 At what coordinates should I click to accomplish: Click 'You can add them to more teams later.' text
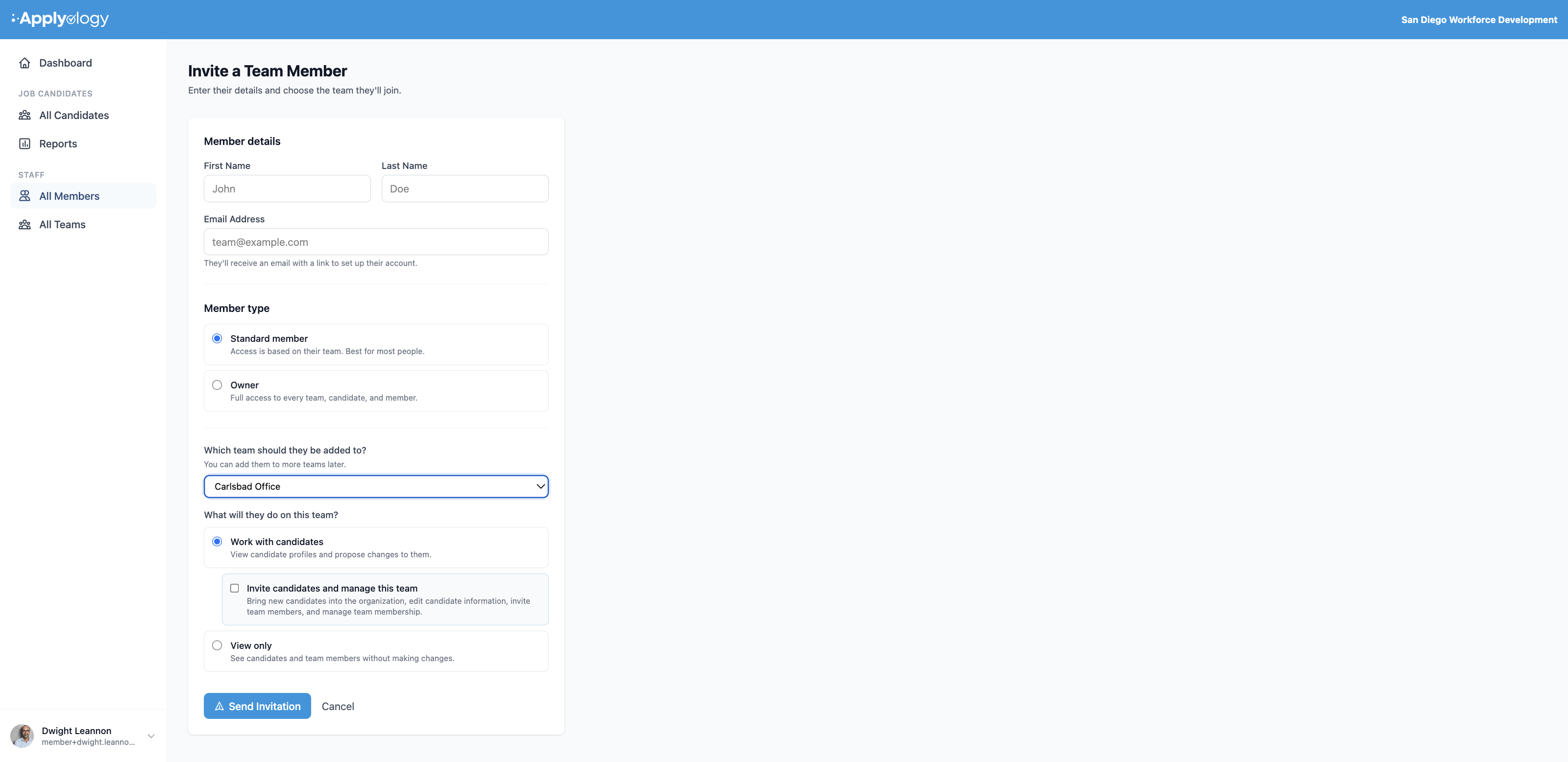(274, 464)
